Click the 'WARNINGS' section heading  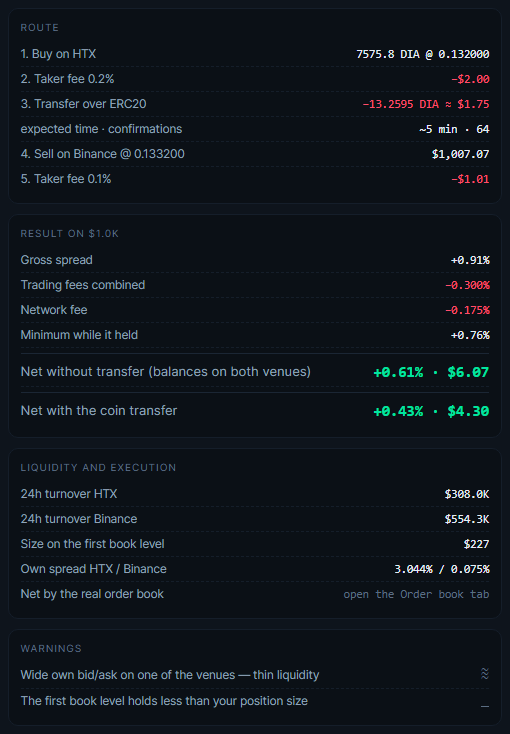tap(51, 648)
